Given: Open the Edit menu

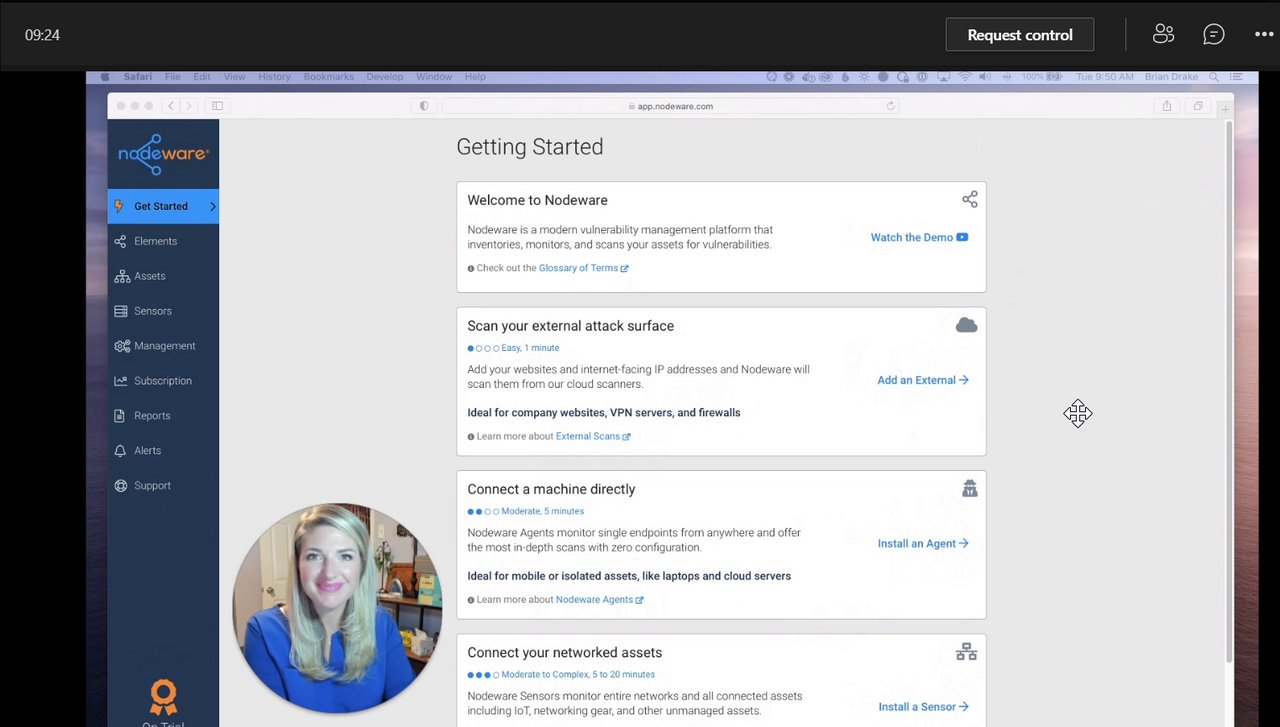Looking at the screenshot, I should (202, 77).
